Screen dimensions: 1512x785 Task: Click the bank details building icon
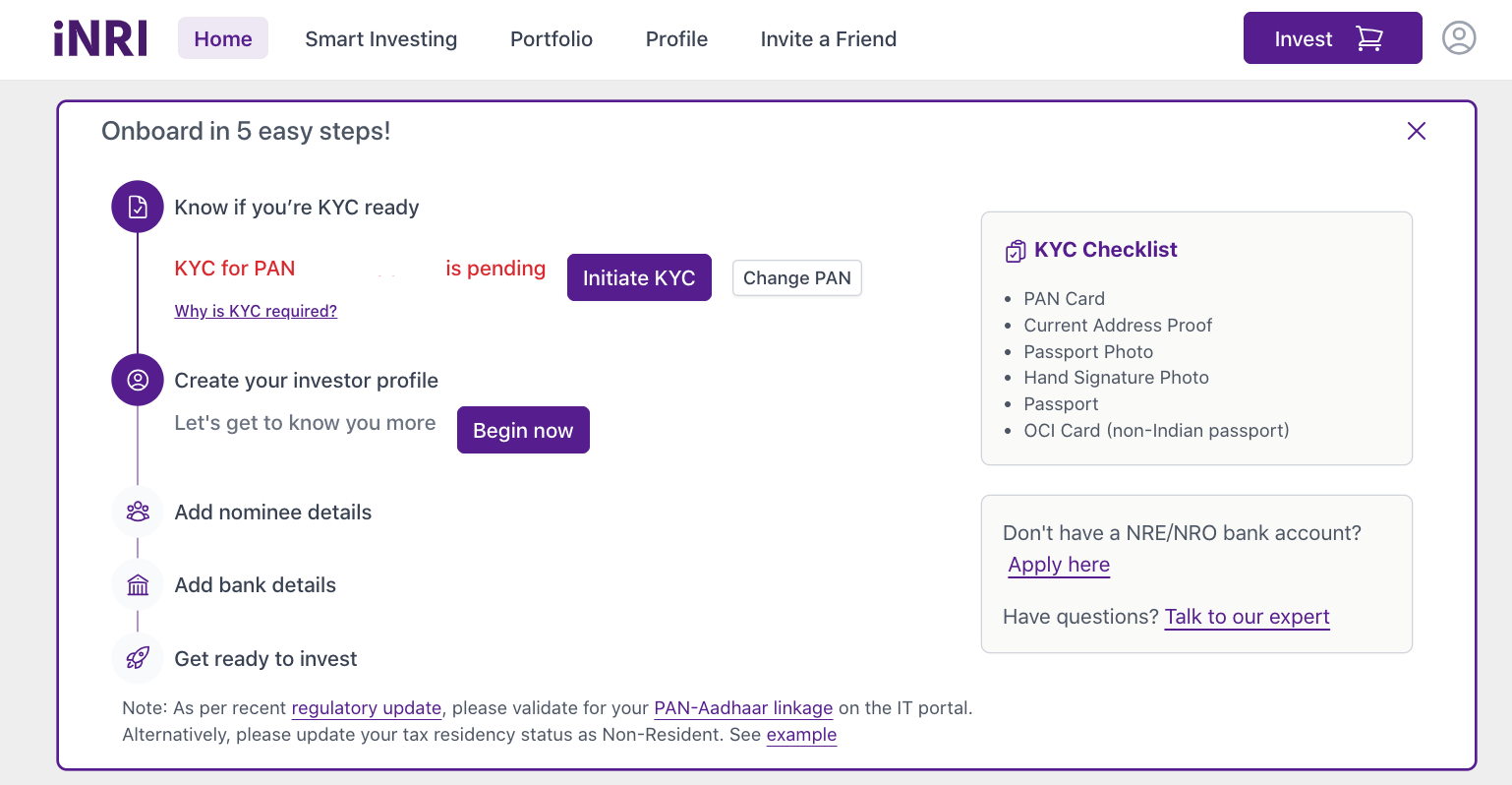(x=137, y=584)
